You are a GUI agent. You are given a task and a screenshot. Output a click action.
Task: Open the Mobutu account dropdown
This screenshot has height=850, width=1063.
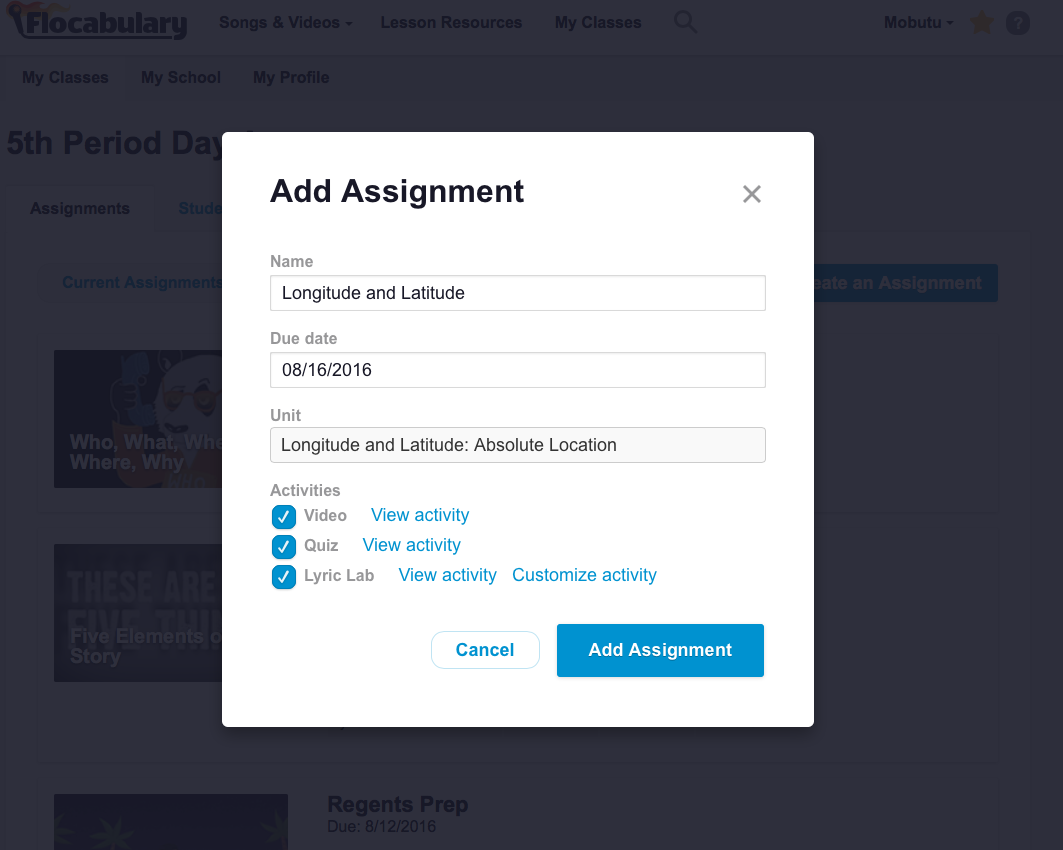pyautogui.click(x=918, y=22)
